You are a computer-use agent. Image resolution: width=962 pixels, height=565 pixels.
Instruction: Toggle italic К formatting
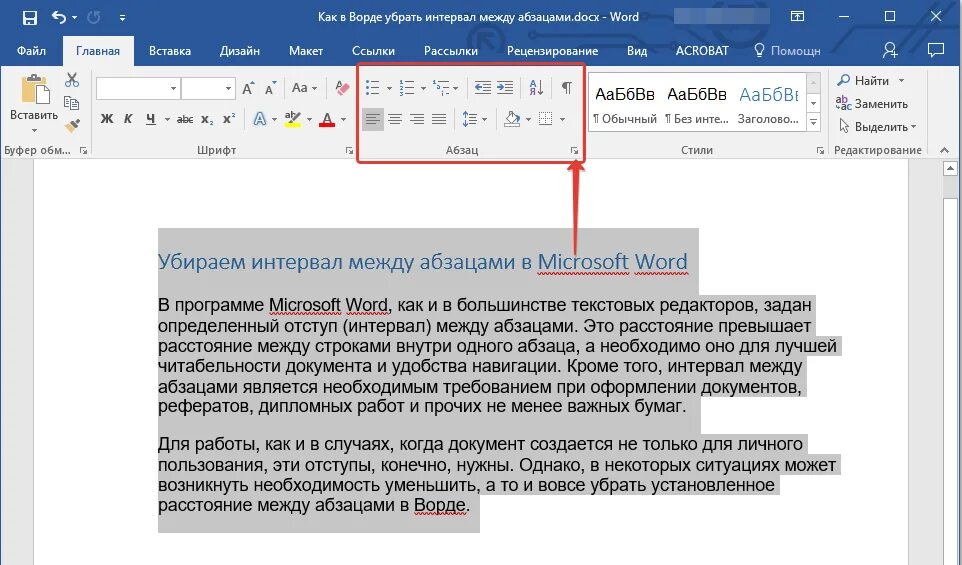128,119
